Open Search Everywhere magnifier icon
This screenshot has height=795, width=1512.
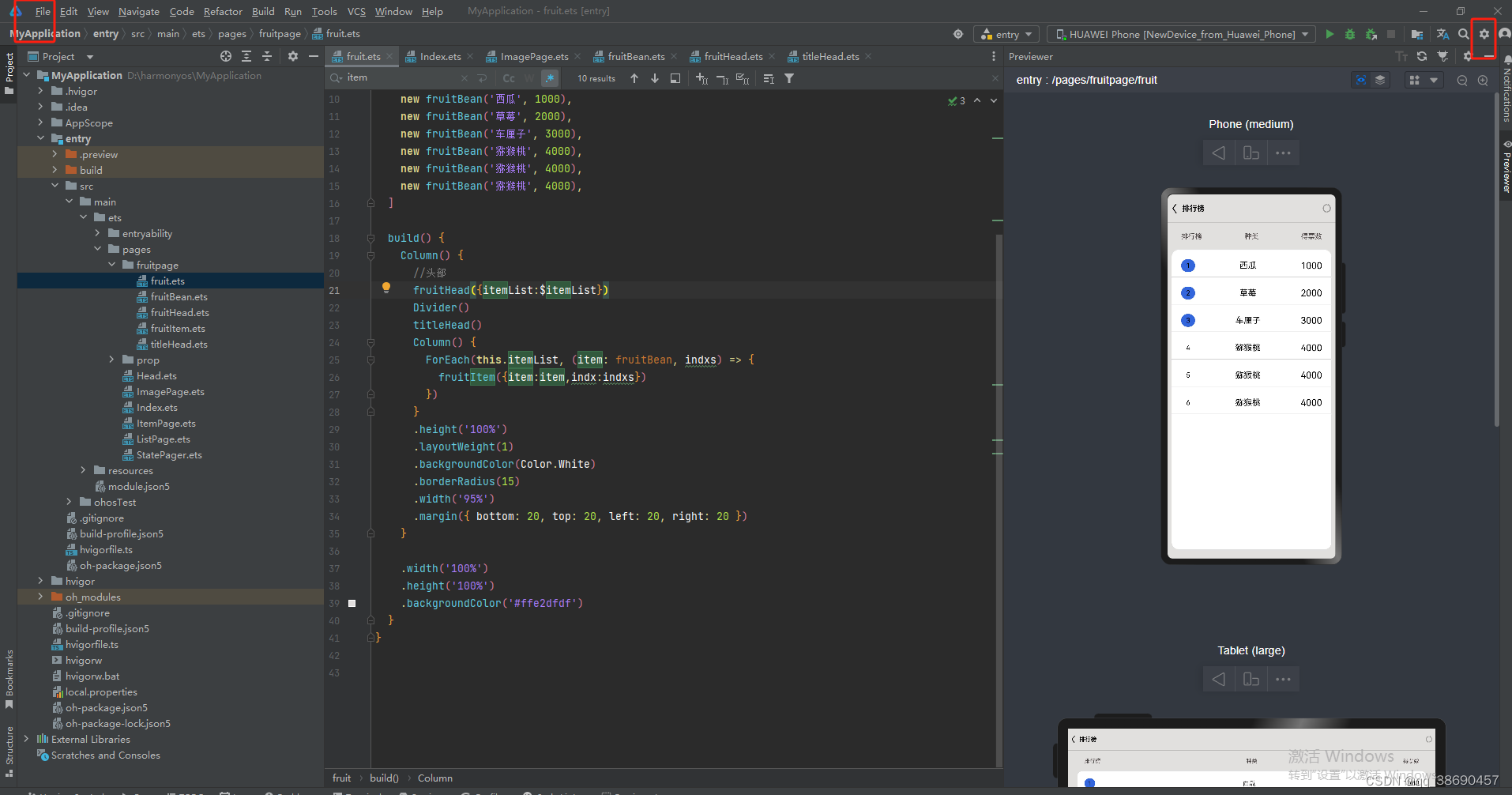[x=1464, y=34]
